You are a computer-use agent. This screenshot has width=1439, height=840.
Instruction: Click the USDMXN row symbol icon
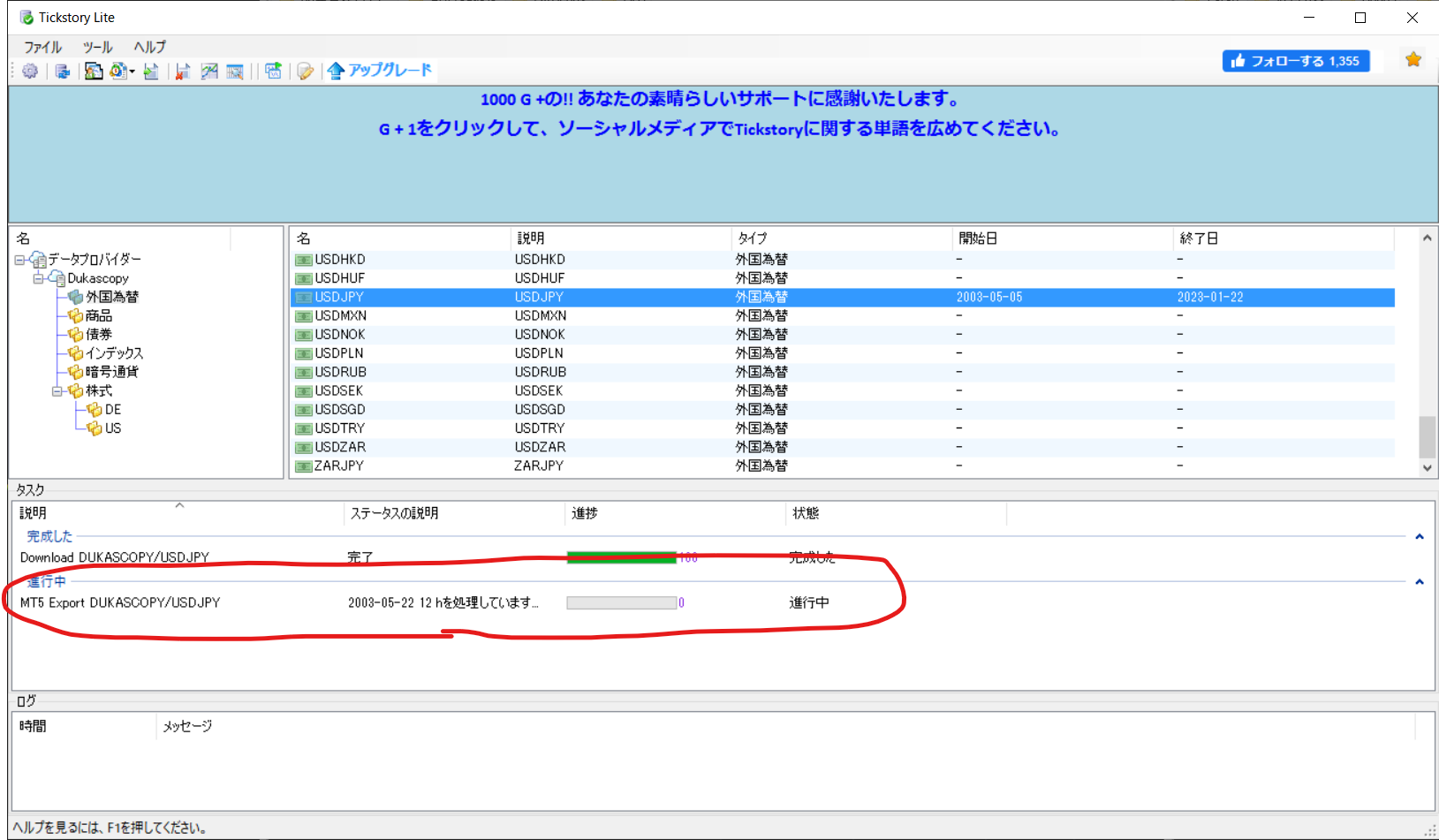[x=303, y=316]
